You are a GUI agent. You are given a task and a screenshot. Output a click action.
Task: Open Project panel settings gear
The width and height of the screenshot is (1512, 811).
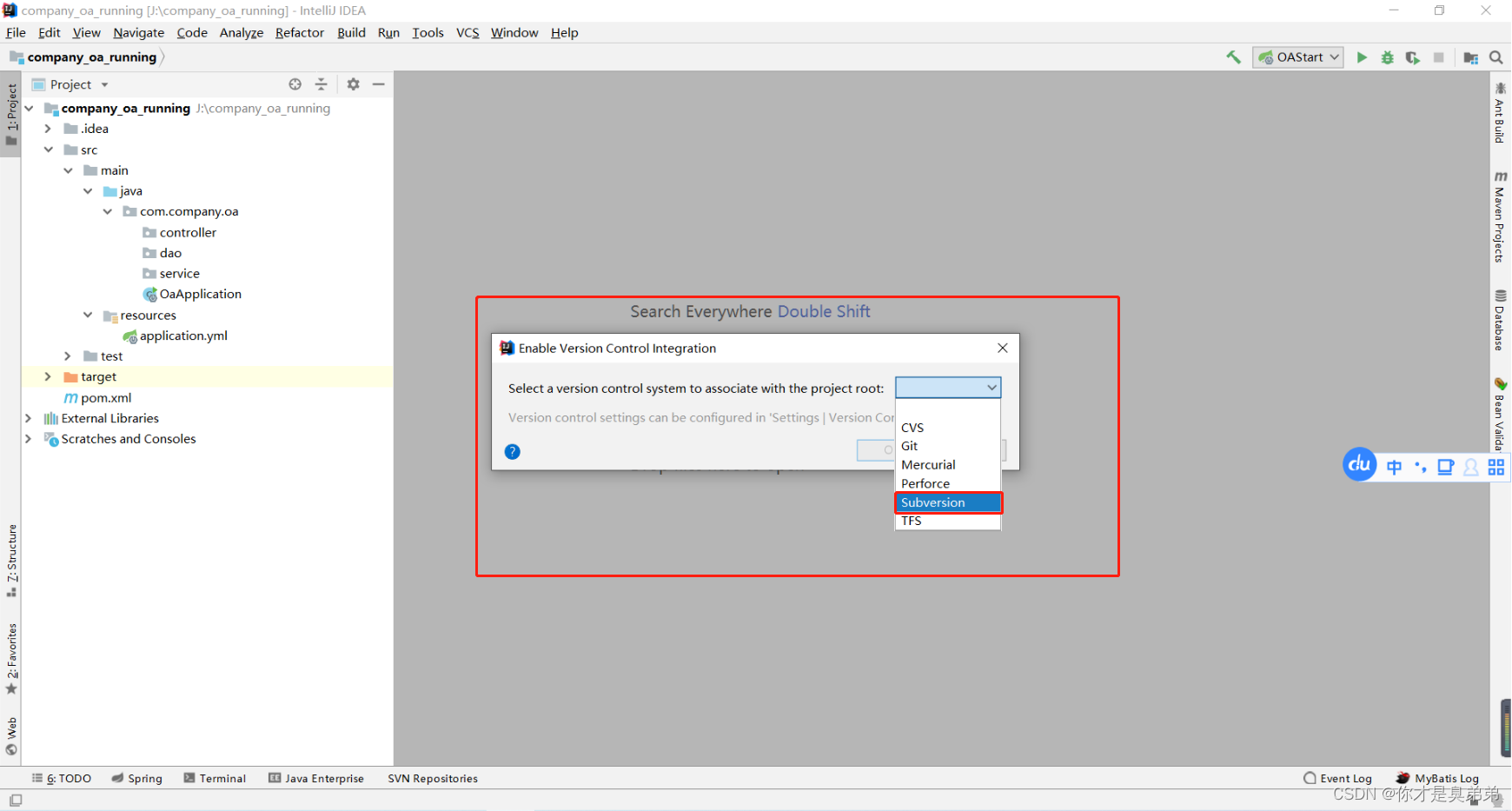pyautogui.click(x=353, y=84)
